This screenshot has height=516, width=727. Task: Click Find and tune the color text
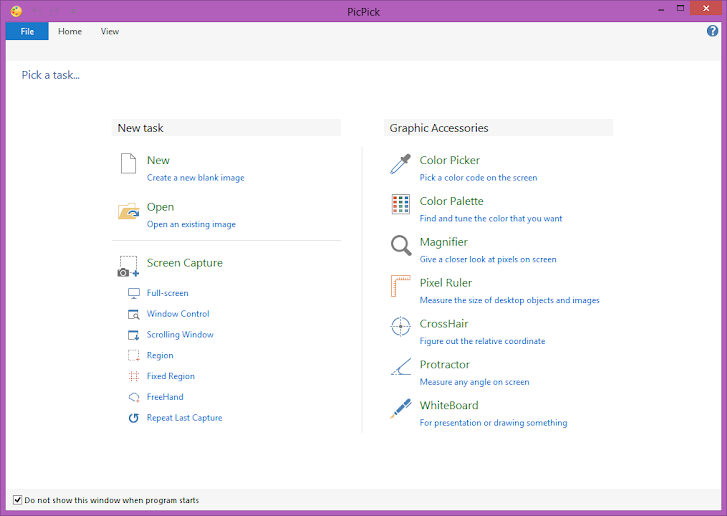(x=491, y=218)
